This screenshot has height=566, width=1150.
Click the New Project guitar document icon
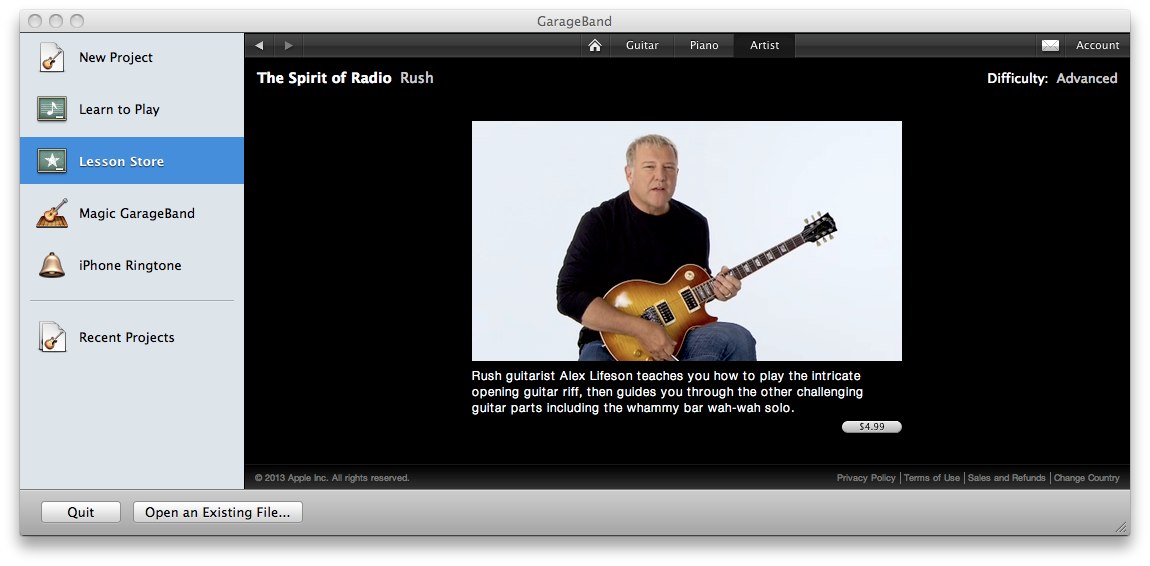click(52, 57)
